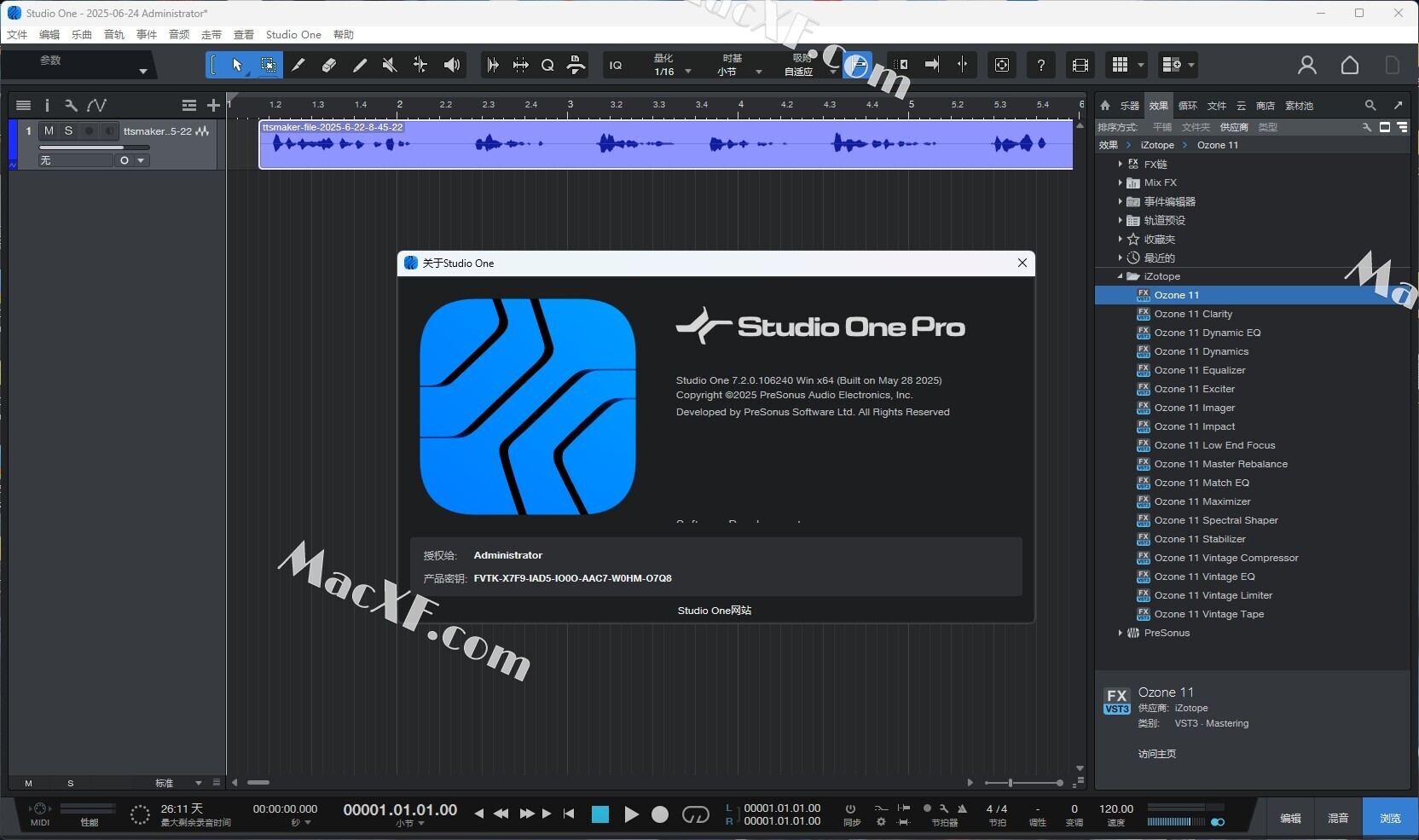This screenshot has height=840, width=1419.
Task: Open the user account icon
Action: [1306, 65]
